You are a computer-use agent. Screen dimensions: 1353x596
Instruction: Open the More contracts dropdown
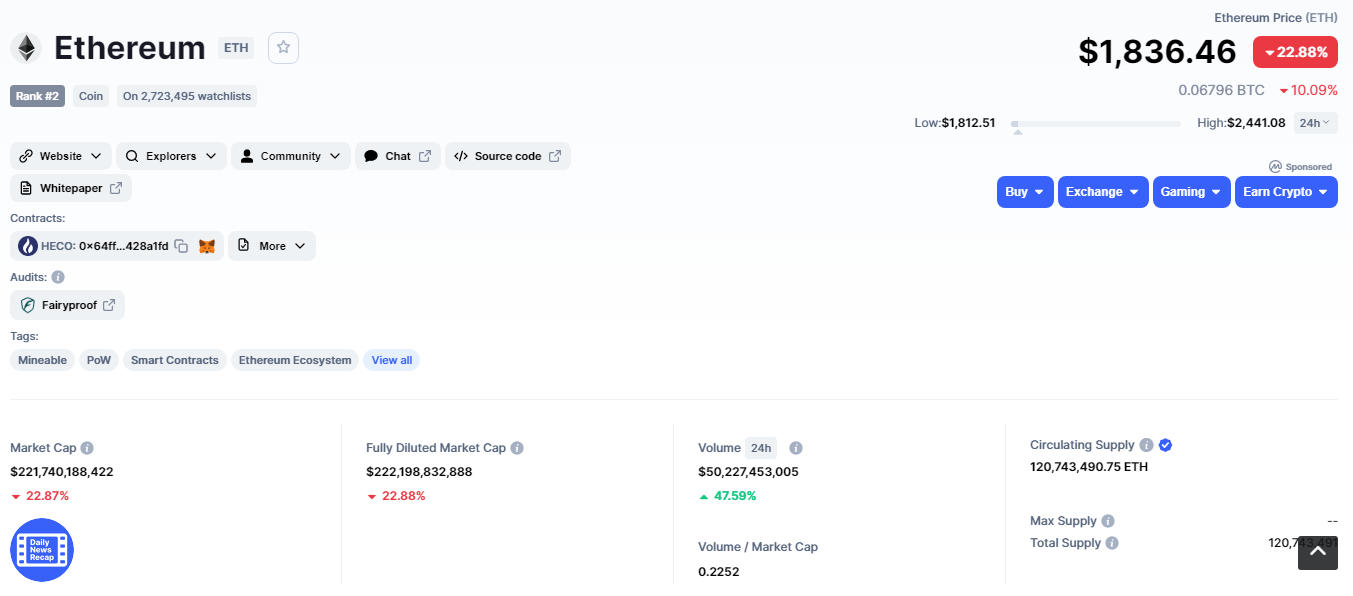tap(272, 246)
